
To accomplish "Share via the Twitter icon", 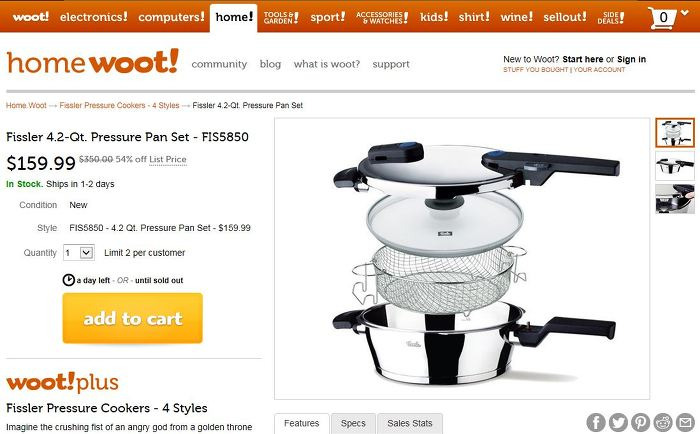I will pyautogui.click(x=618, y=422).
